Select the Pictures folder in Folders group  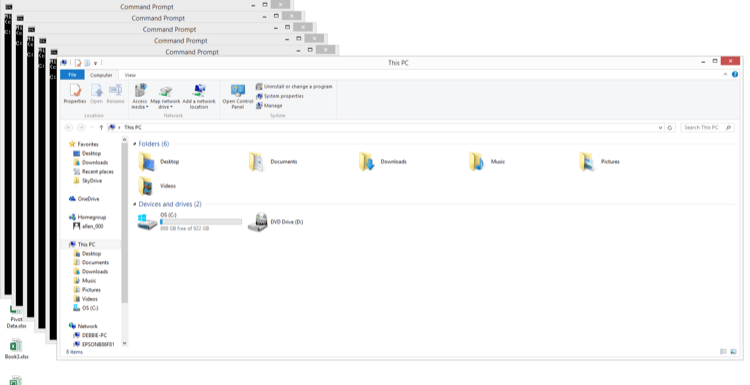[x=599, y=162]
